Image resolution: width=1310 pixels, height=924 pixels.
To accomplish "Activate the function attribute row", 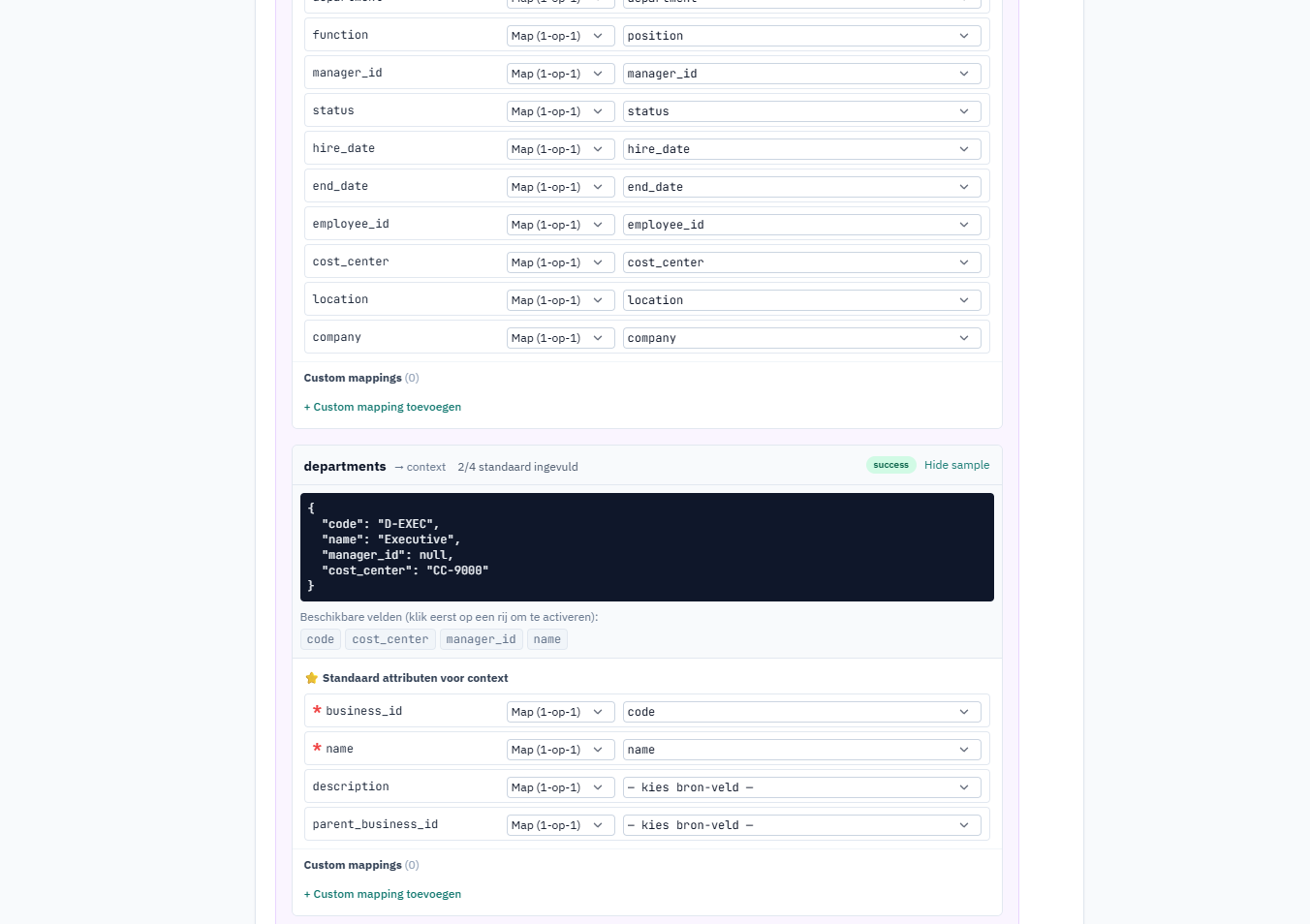I will 646,36.
